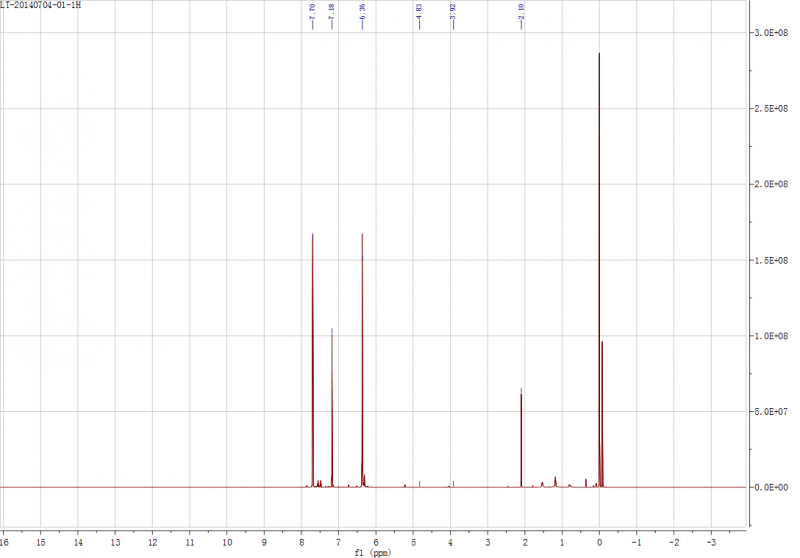The width and height of the screenshot is (800, 558).
Task: Click the tall spectrum peak at 7.70 ppm
Action: click(313, 361)
